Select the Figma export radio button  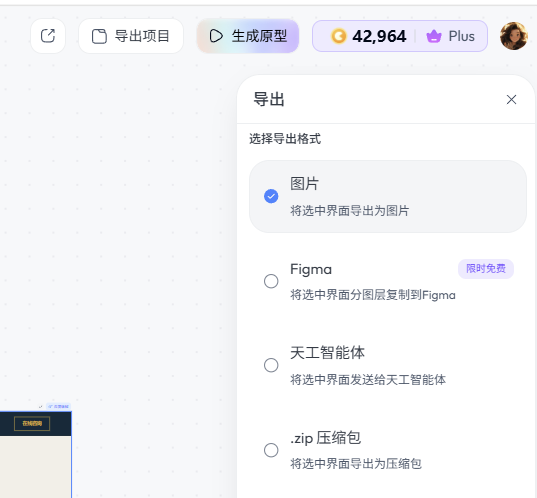[271, 281]
